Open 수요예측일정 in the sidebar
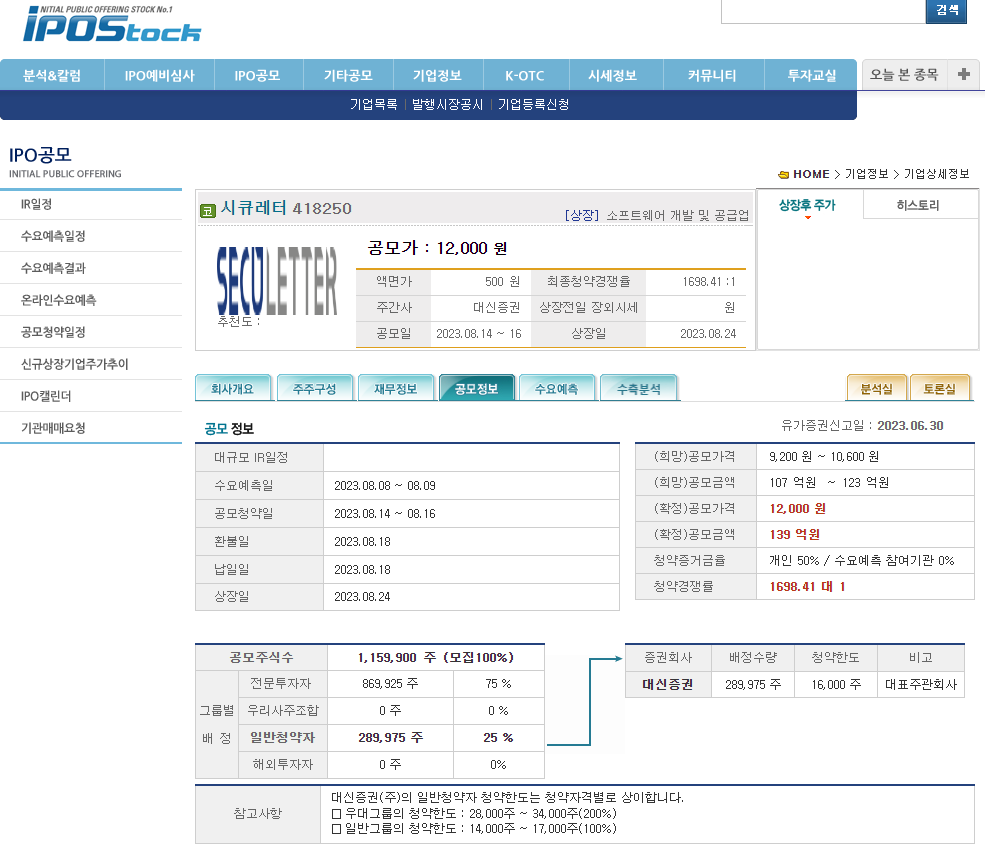The image size is (985, 851). [53, 236]
